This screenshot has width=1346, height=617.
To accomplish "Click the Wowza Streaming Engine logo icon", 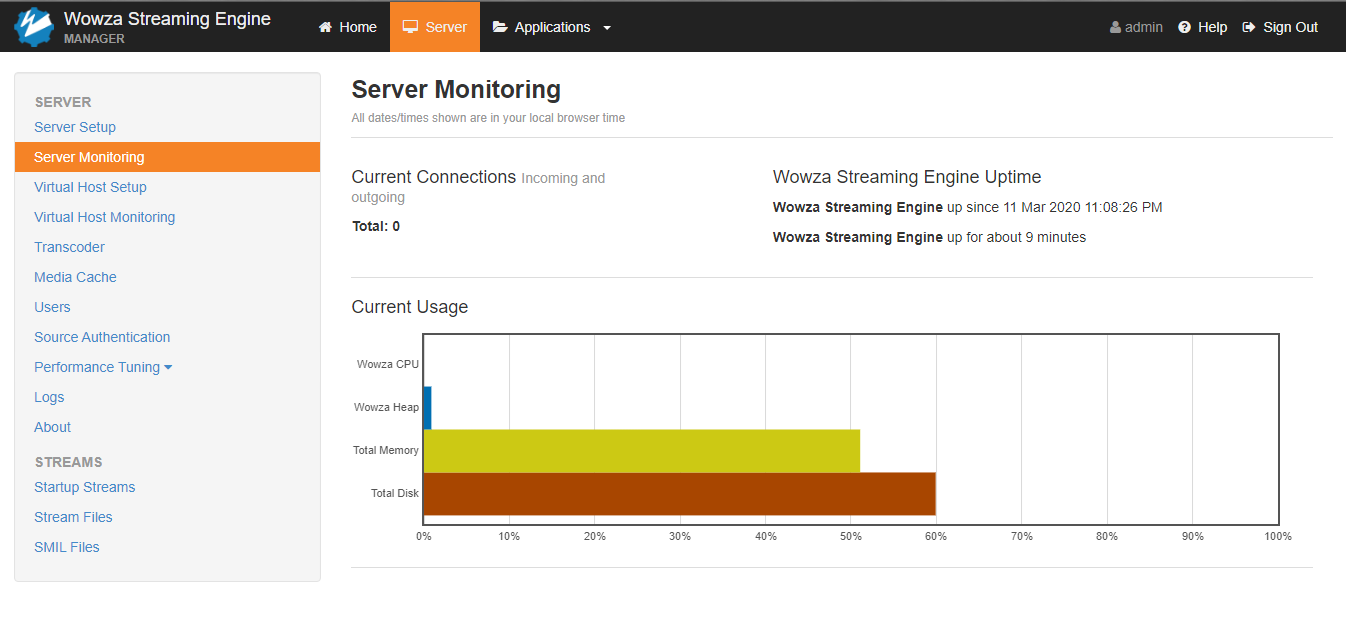I will pyautogui.click(x=34, y=27).
